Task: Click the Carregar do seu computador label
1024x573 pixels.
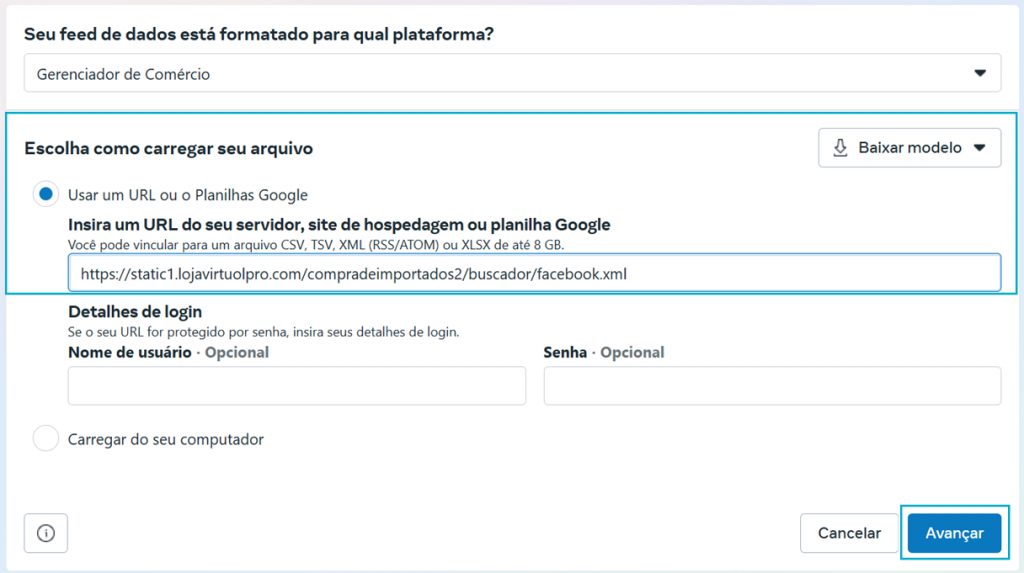Action: tap(166, 439)
